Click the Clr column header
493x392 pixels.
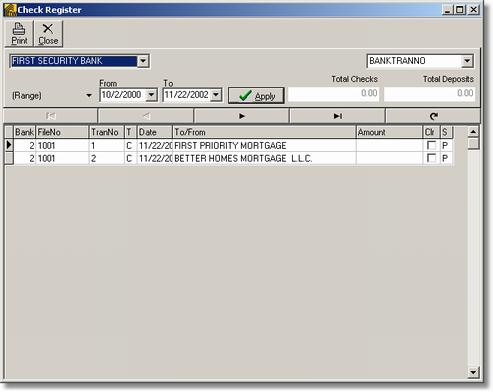tap(431, 132)
